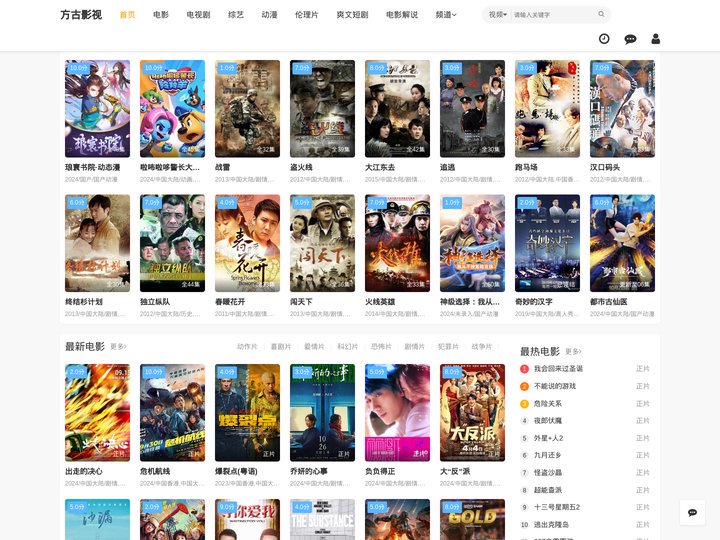Open the 神级选择 anime poster
Screen dimensions: 720x540
click(x=472, y=243)
